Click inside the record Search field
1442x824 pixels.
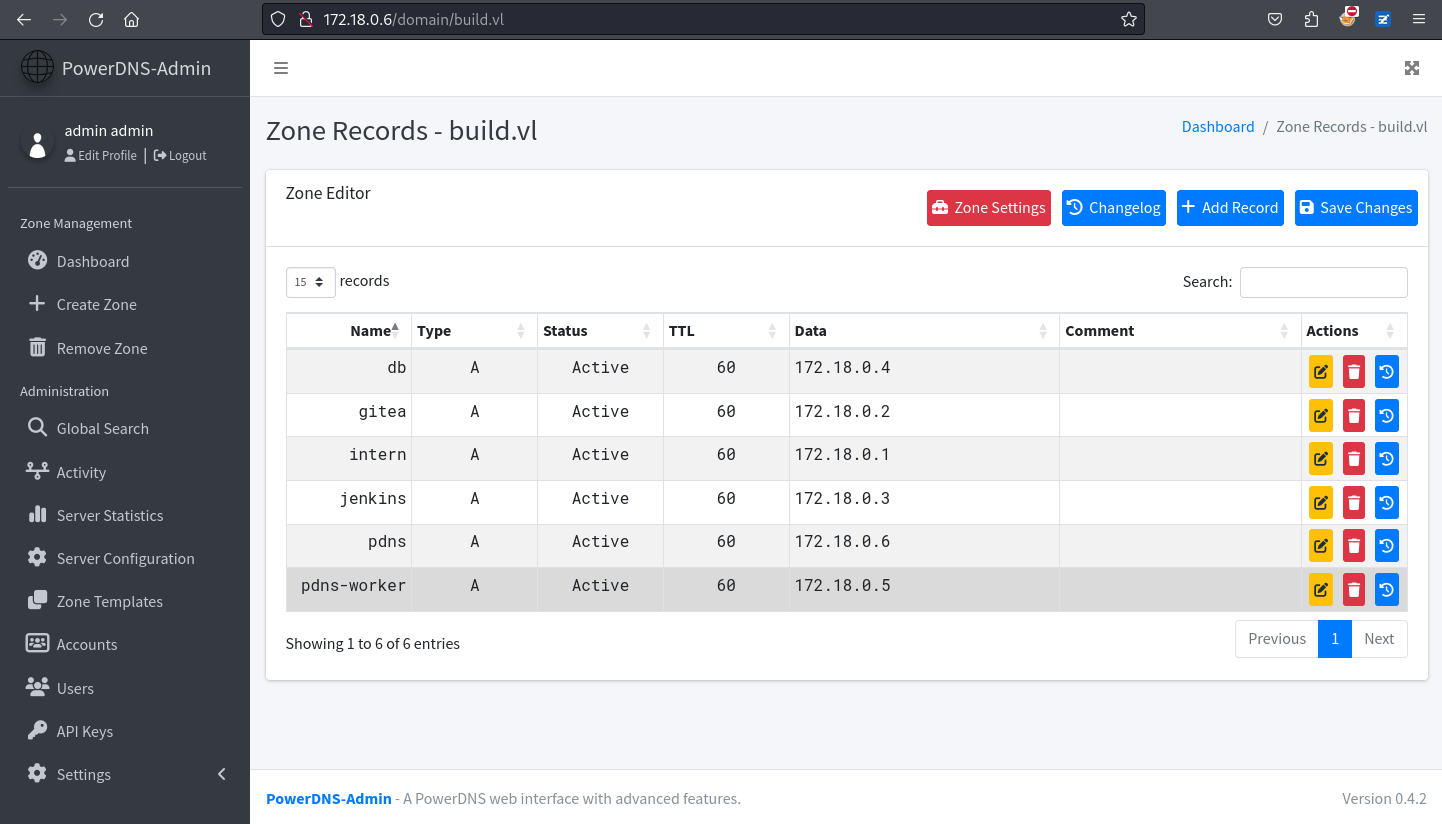tap(1323, 282)
